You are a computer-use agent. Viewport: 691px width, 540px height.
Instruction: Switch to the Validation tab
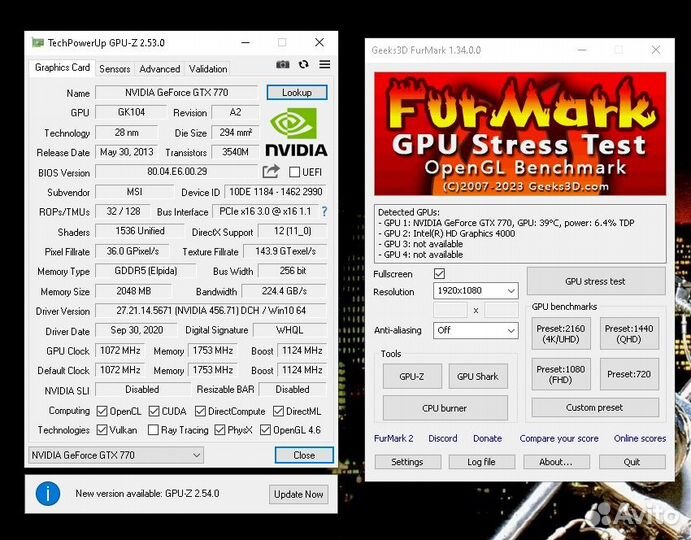pyautogui.click(x=208, y=69)
